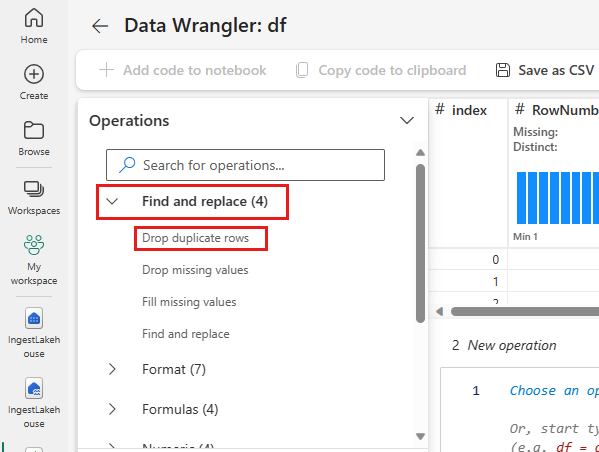This screenshot has height=452, width=599.
Task: Click the Save as CSV button
Action: point(545,70)
